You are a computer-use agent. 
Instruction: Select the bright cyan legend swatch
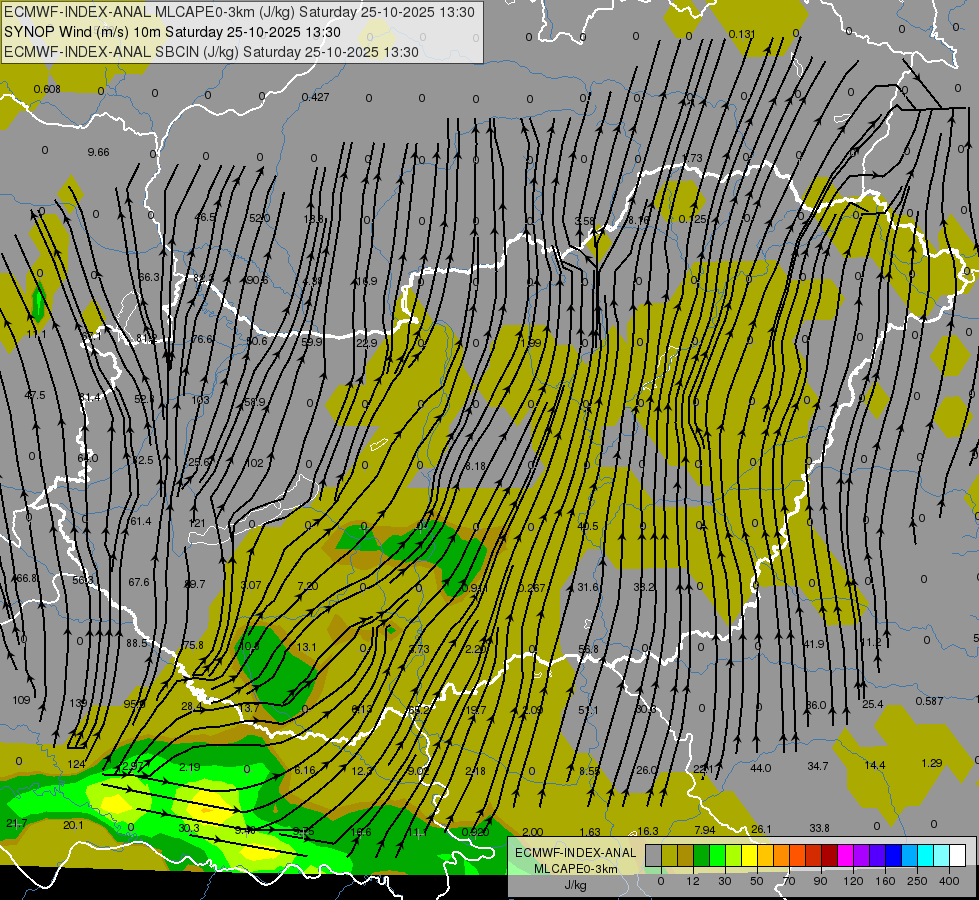pos(926,855)
